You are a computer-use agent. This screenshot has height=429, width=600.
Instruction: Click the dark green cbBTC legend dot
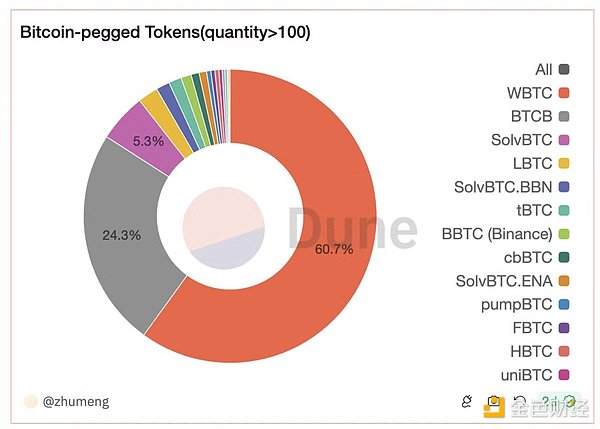(x=564, y=257)
